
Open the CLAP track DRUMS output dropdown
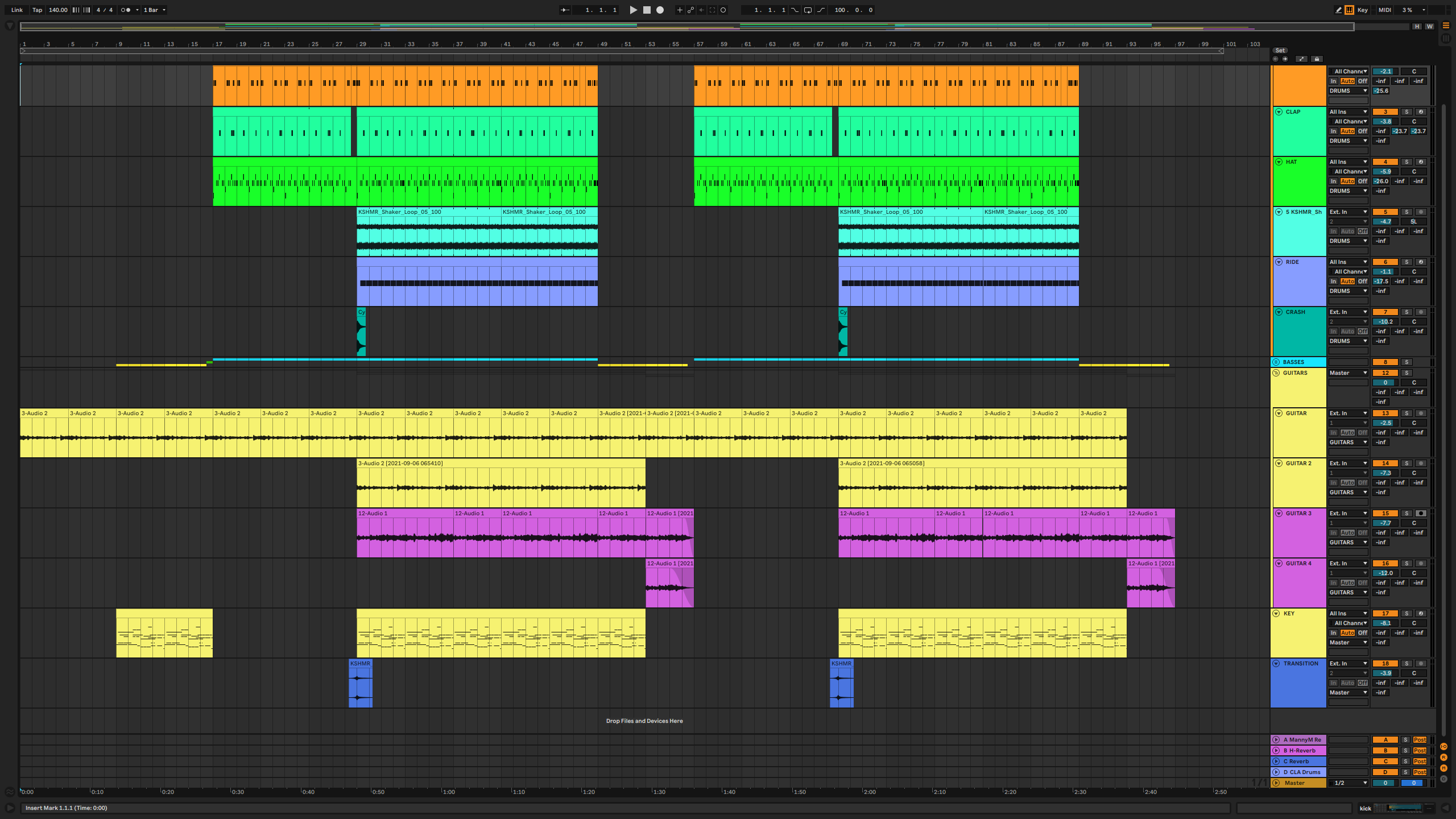click(x=1348, y=141)
